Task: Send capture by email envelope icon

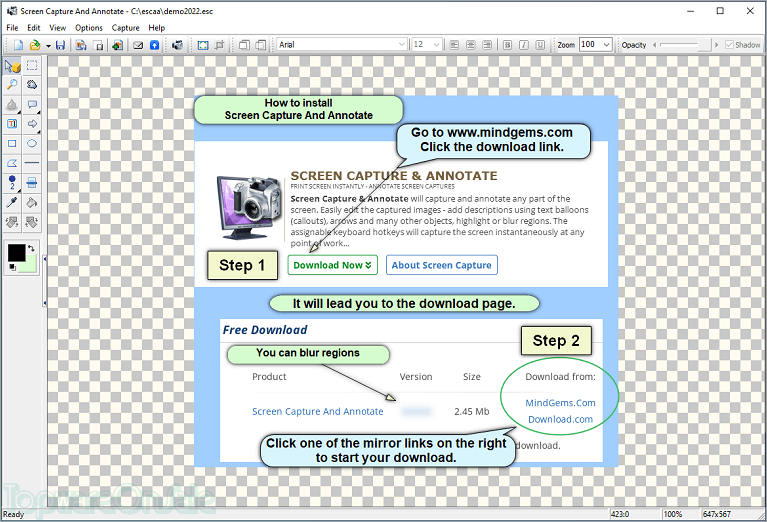Action: click(138, 45)
